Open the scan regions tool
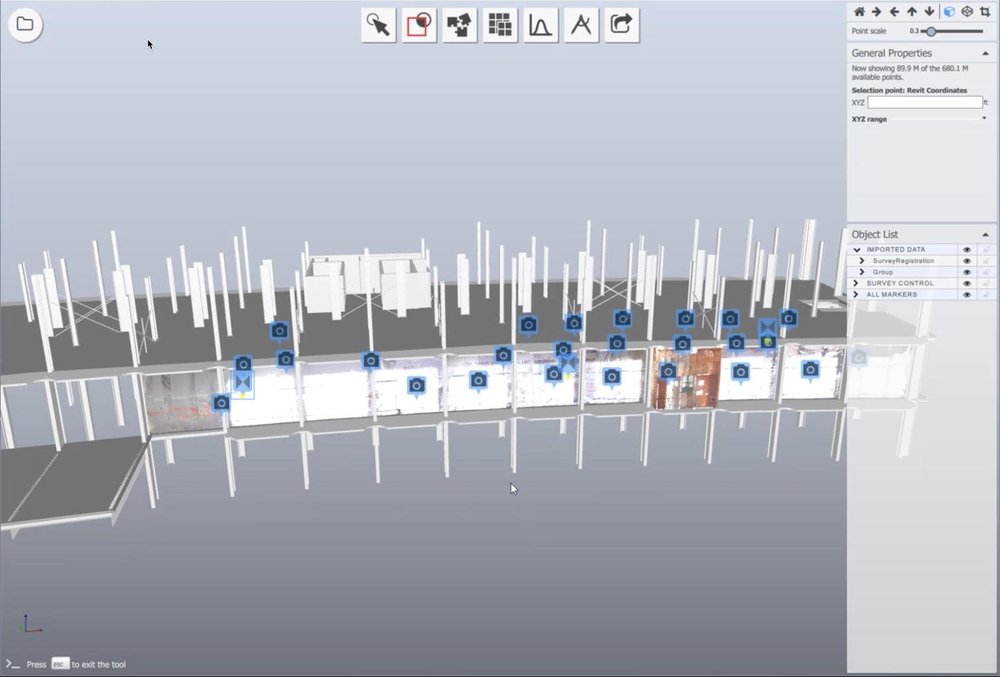Screen dimensions: 1000x677 pyautogui.click(x=459, y=25)
